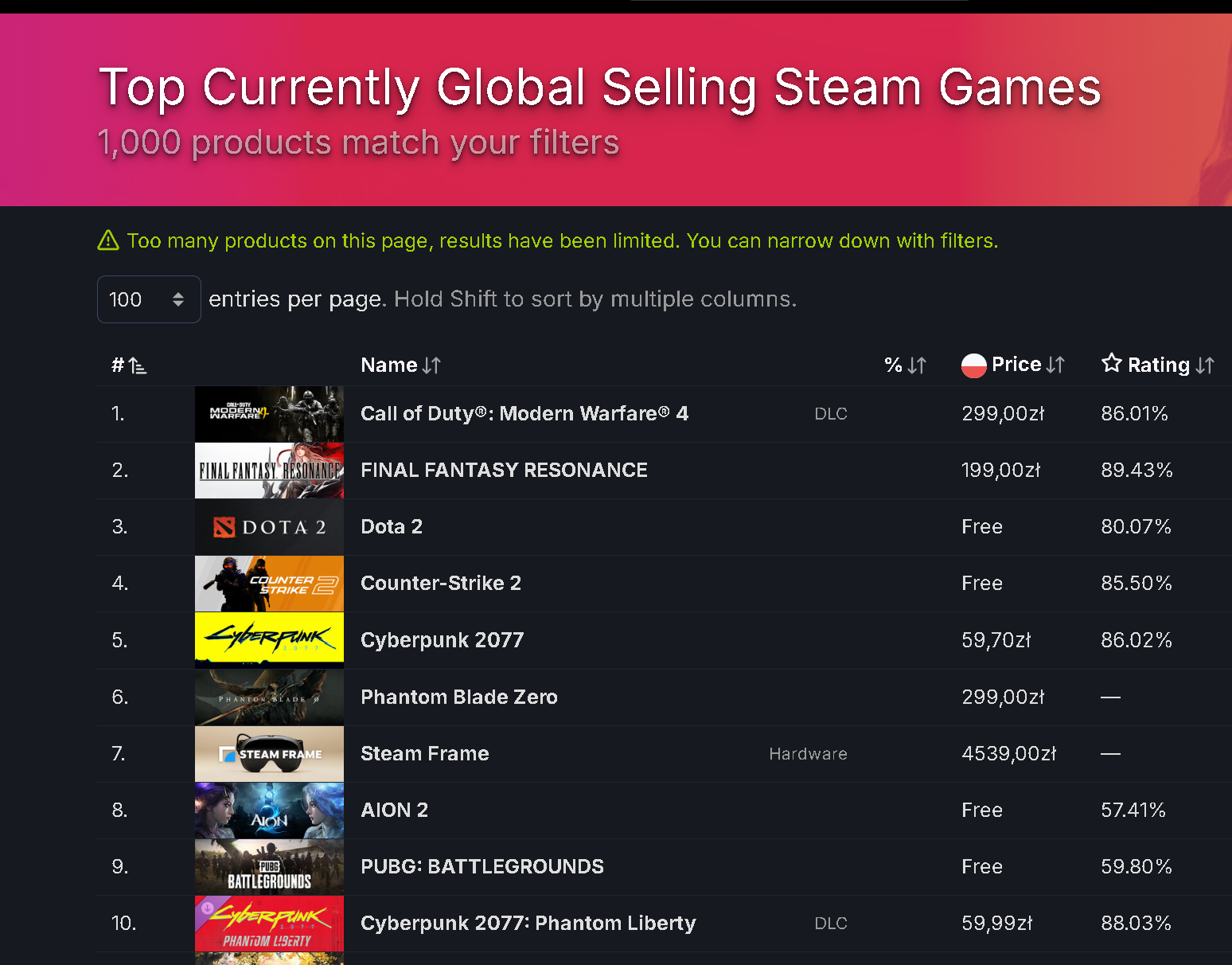This screenshot has width=1232, height=965.
Task: Open the entries per page dropdown
Action: 149,299
